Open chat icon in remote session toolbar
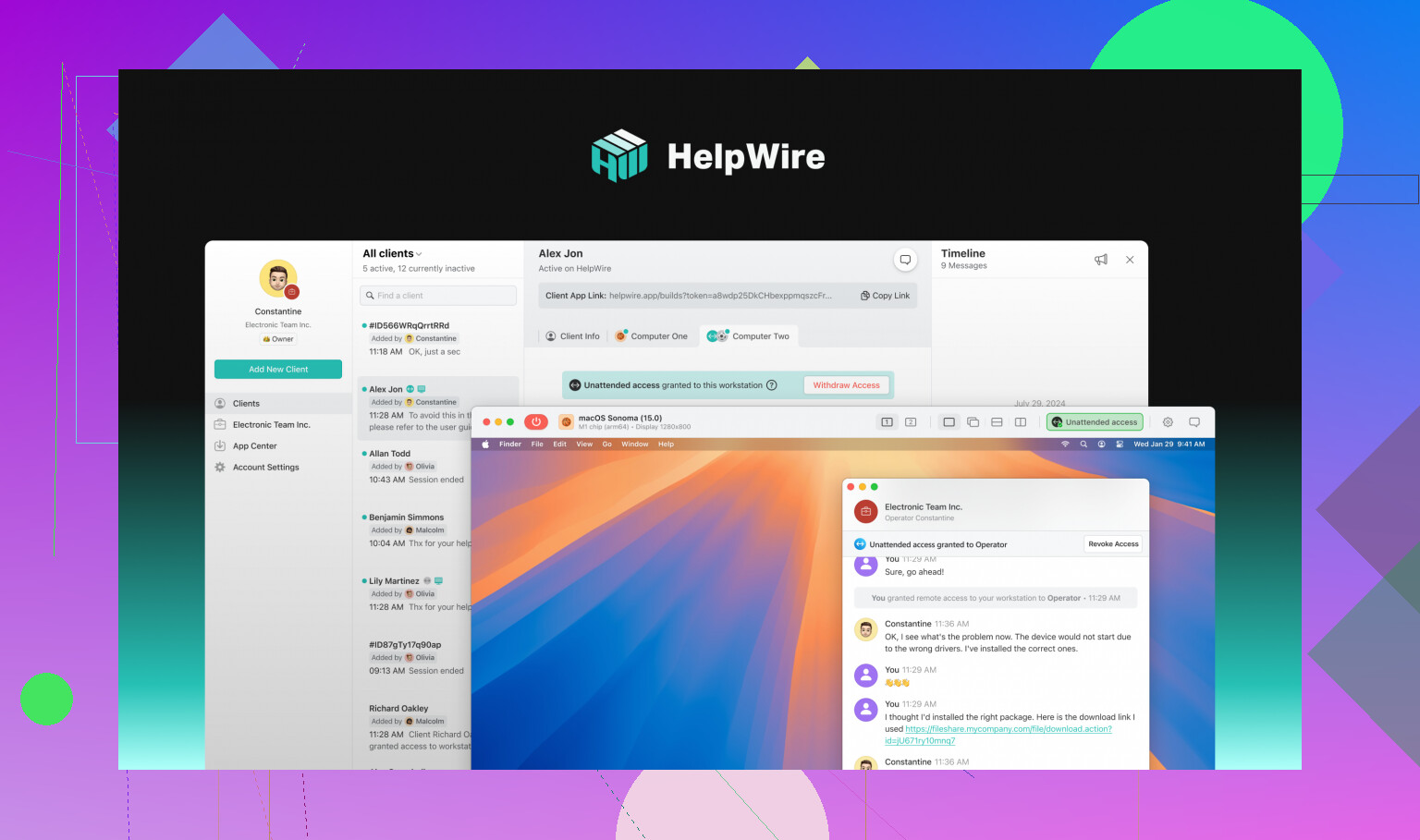 (1194, 422)
